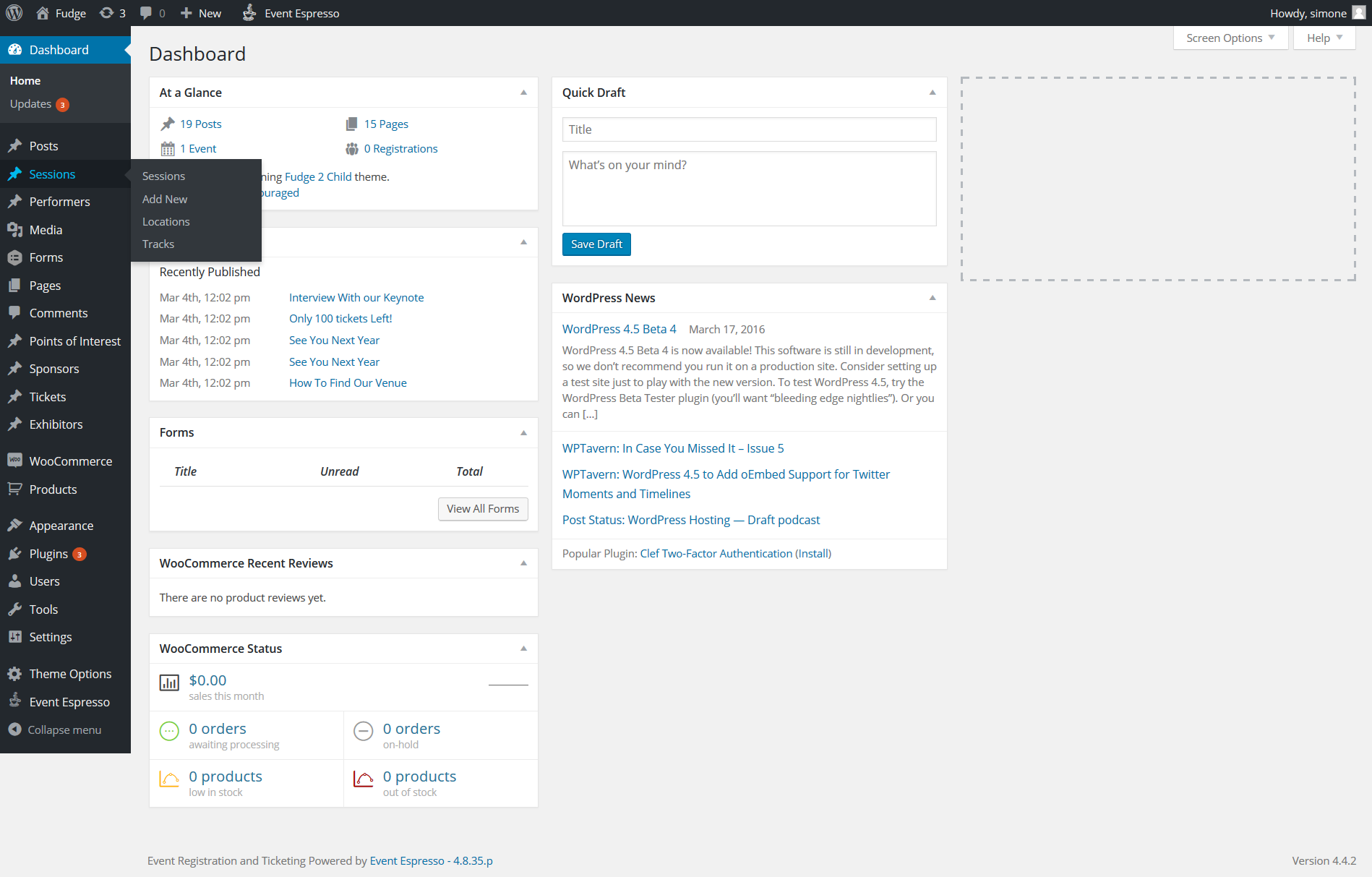1372x877 pixels.
Task: Open the Help dropdown tab
Action: [1324, 38]
